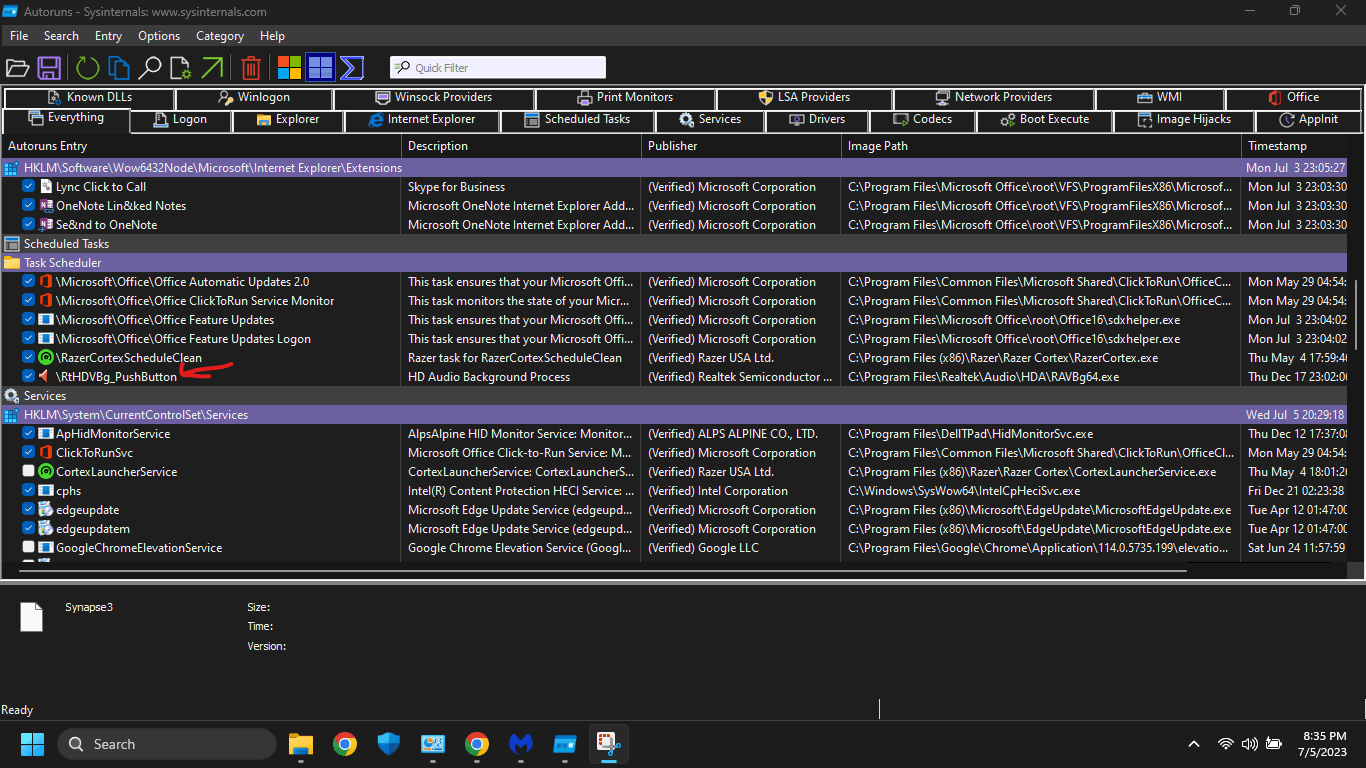1366x768 pixels.
Task: Open the File menu
Action: coord(19,36)
